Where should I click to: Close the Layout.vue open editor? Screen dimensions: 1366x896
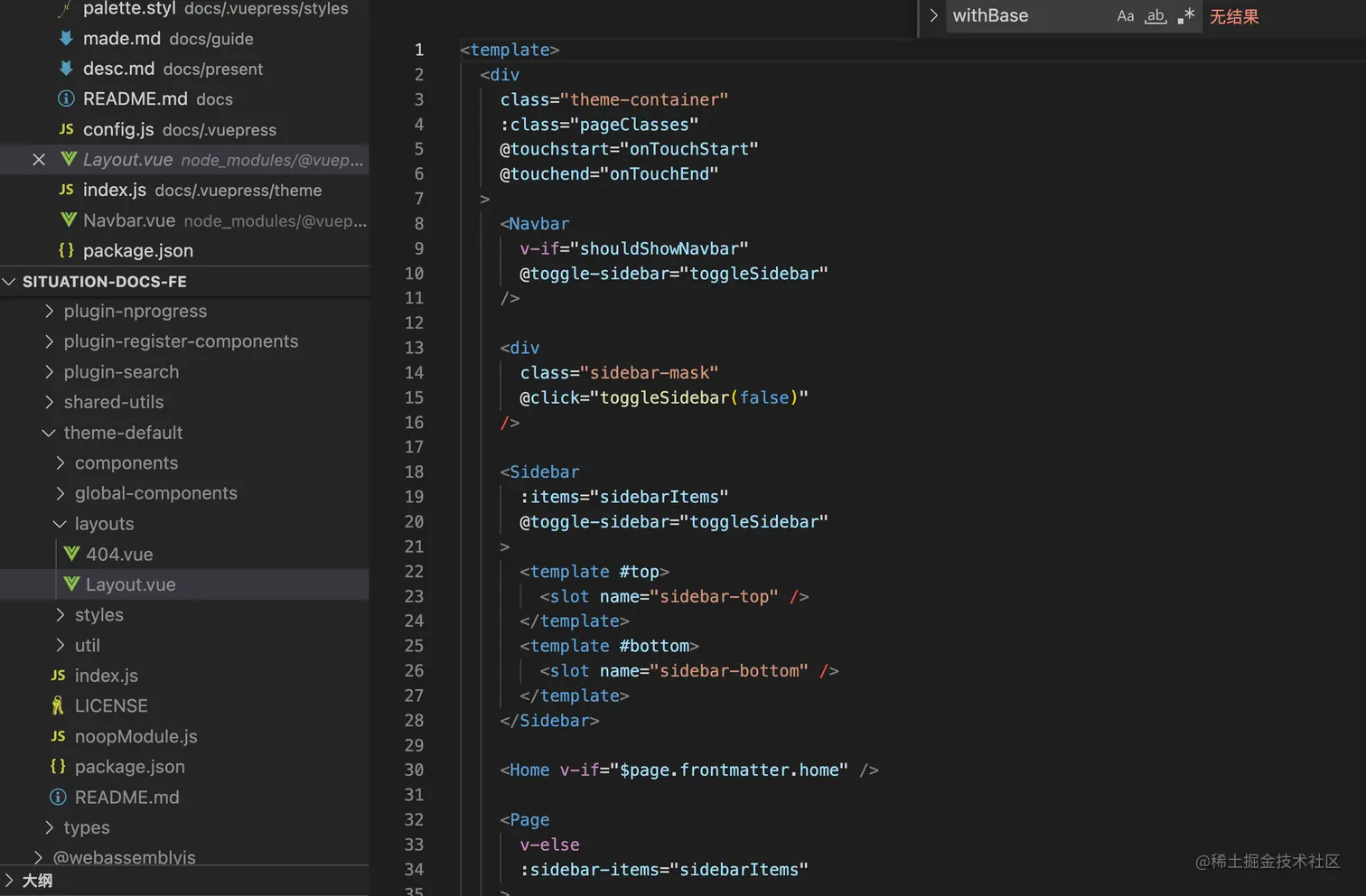[39, 160]
